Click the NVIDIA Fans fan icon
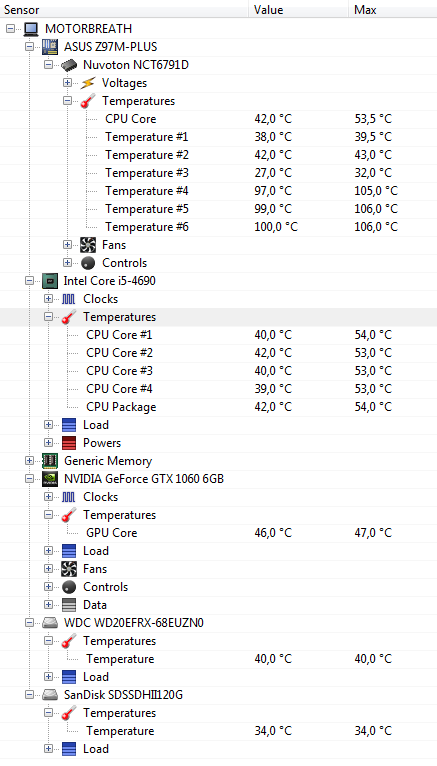Viewport: 437px width, 766px height. point(69,569)
